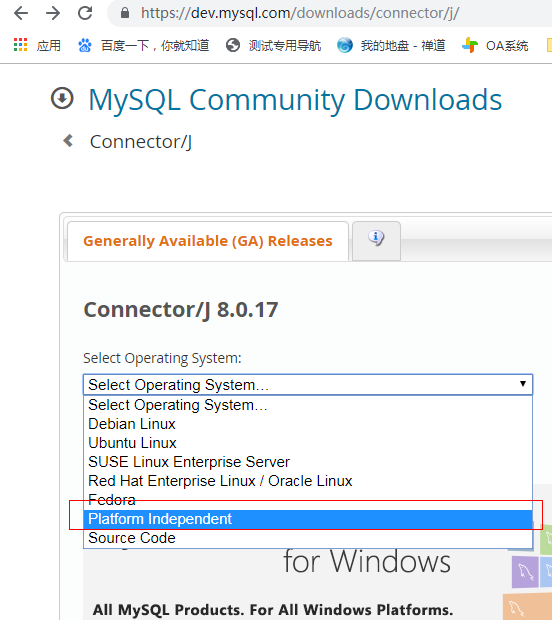Screen dimensions: 552x620
Task: Choose Red Hat Enterprise Linux / Oracle Linux
Action: coord(308,481)
